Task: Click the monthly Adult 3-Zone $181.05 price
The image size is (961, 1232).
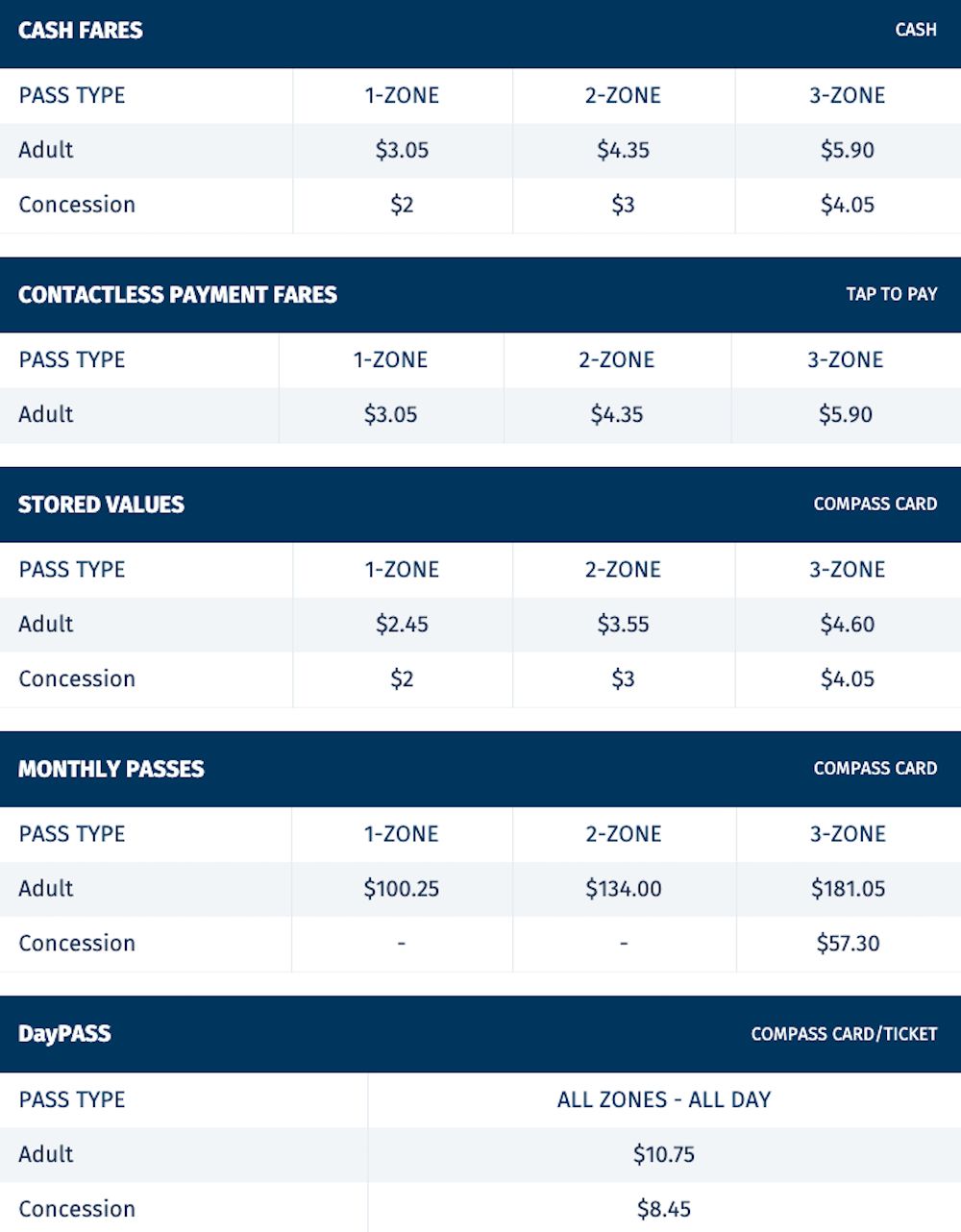Action: pos(848,889)
